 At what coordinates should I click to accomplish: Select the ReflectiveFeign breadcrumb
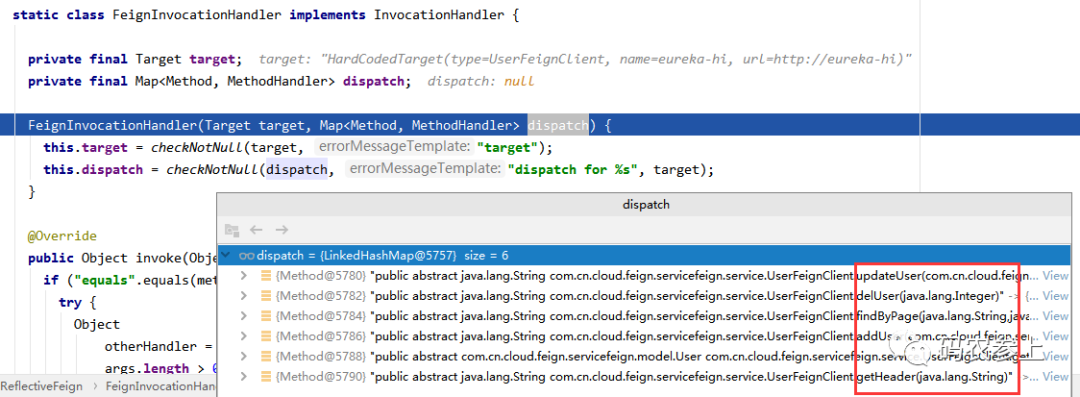(x=41, y=387)
